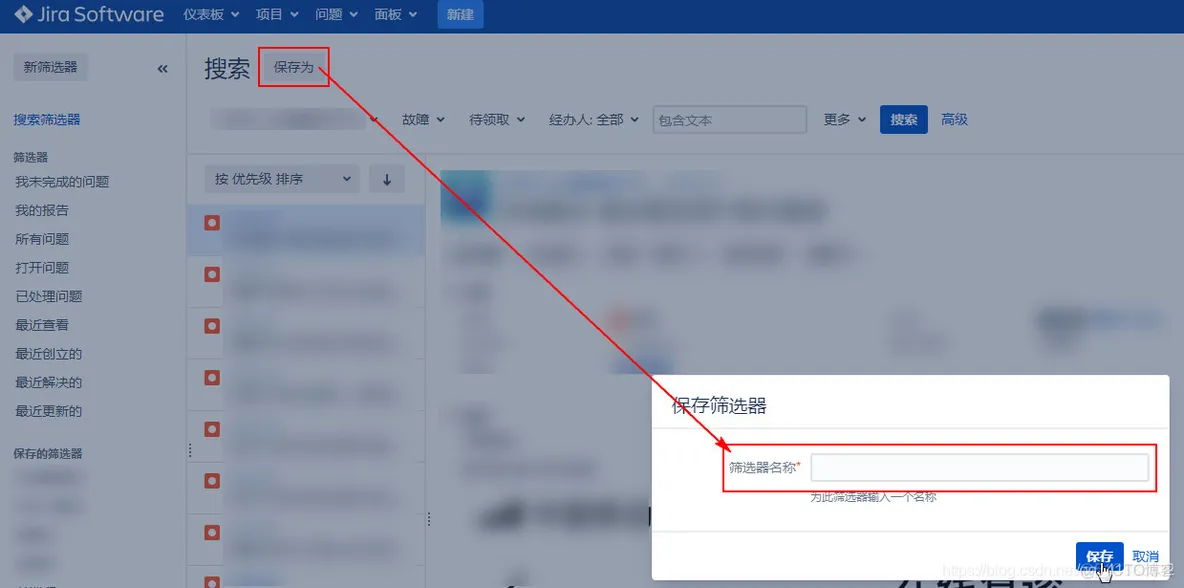Image resolution: width=1184 pixels, height=588 pixels.
Task: Open the 问题 menu
Action: tap(337, 14)
